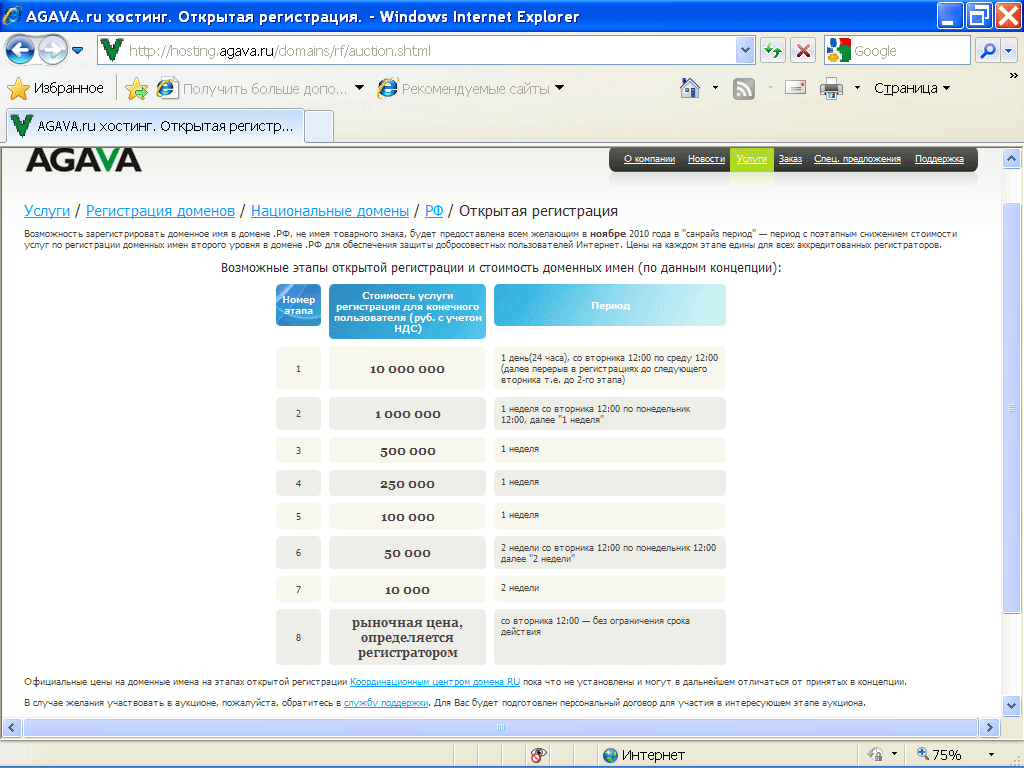Follow the РФ breadcrumb link

(434, 211)
